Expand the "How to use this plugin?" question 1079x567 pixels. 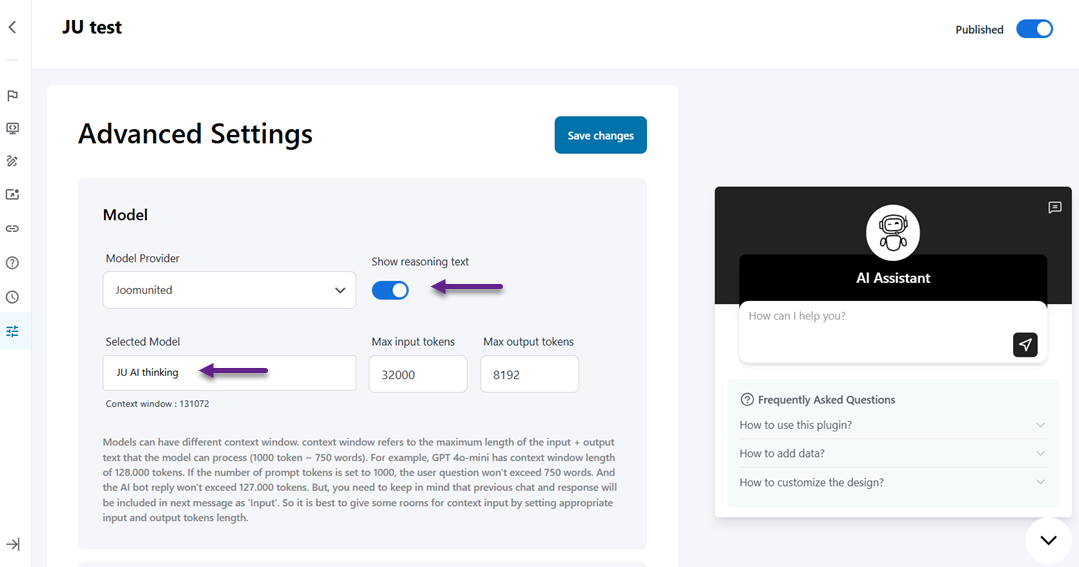point(892,425)
